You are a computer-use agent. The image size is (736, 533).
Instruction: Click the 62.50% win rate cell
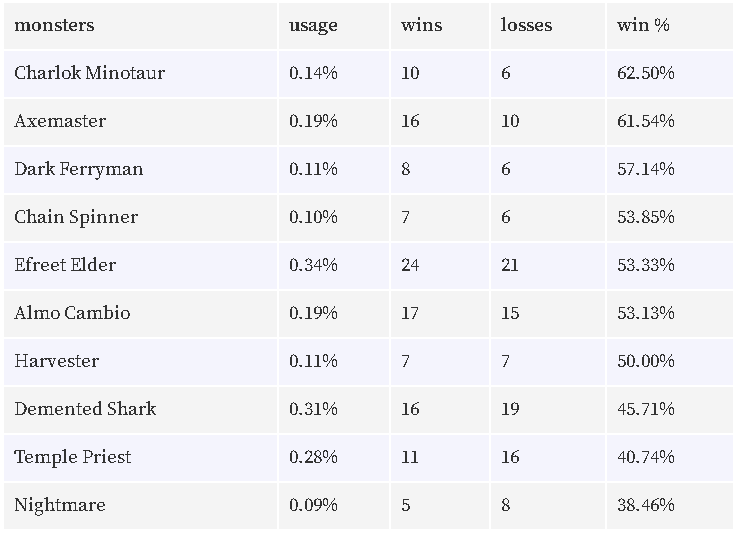click(645, 73)
